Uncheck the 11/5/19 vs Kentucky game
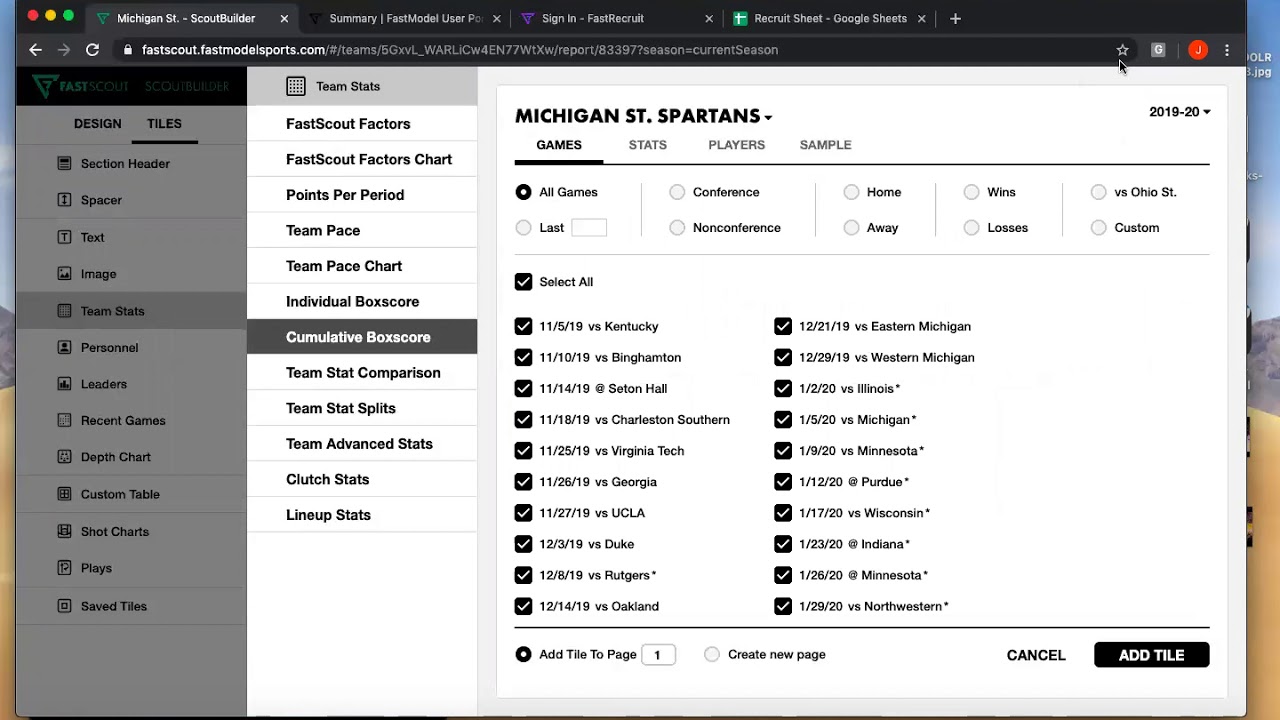This screenshot has width=1280, height=720. 523,326
